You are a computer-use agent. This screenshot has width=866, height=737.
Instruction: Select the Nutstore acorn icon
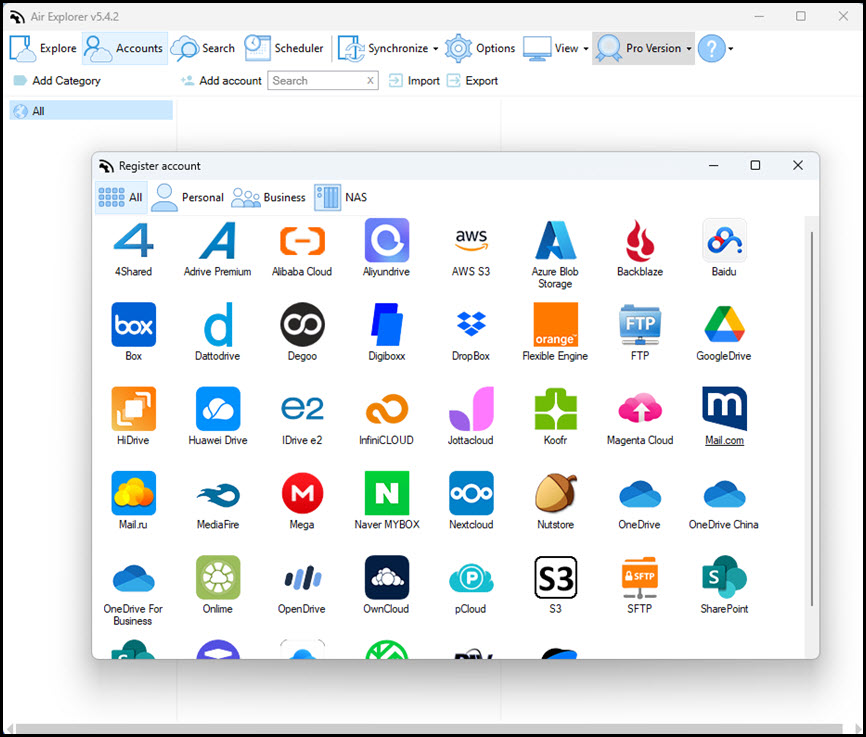(556, 493)
